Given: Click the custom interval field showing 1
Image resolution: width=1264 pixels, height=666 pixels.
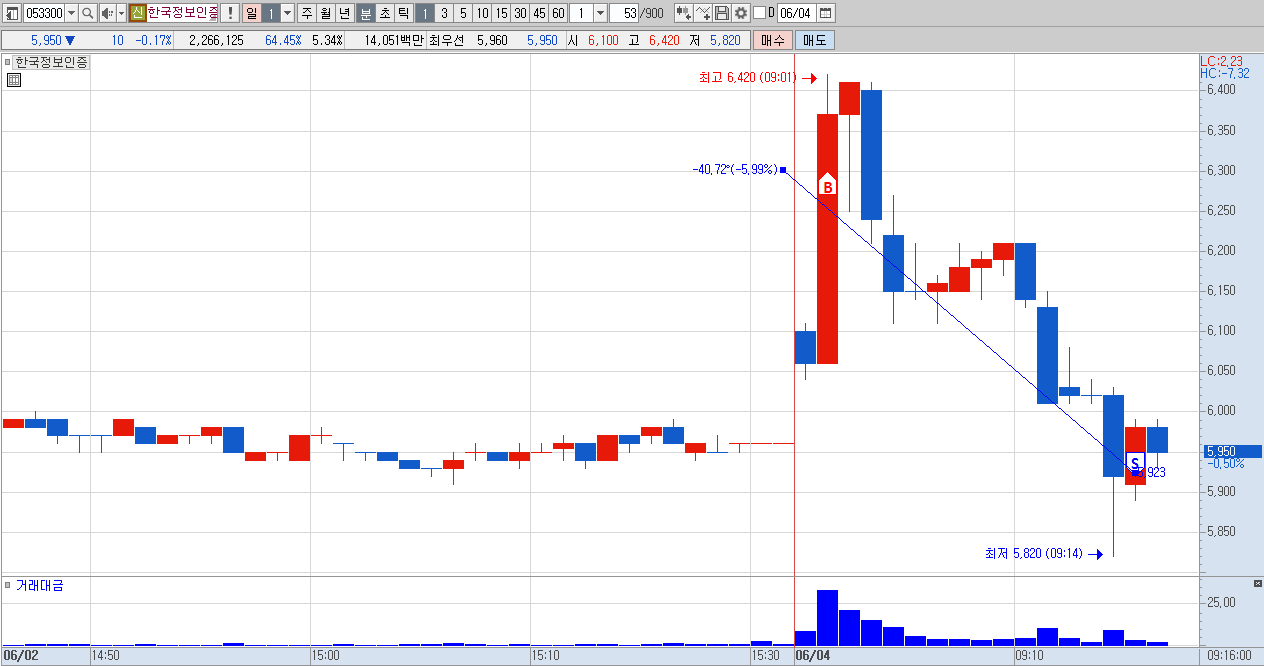Looking at the screenshot, I should (580, 13).
